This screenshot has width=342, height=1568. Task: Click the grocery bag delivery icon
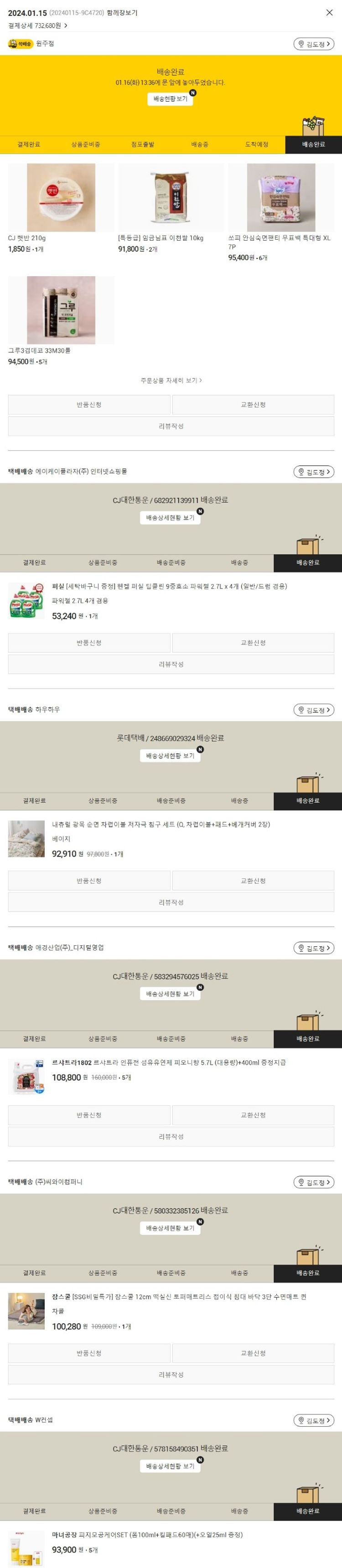pos(313,126)
